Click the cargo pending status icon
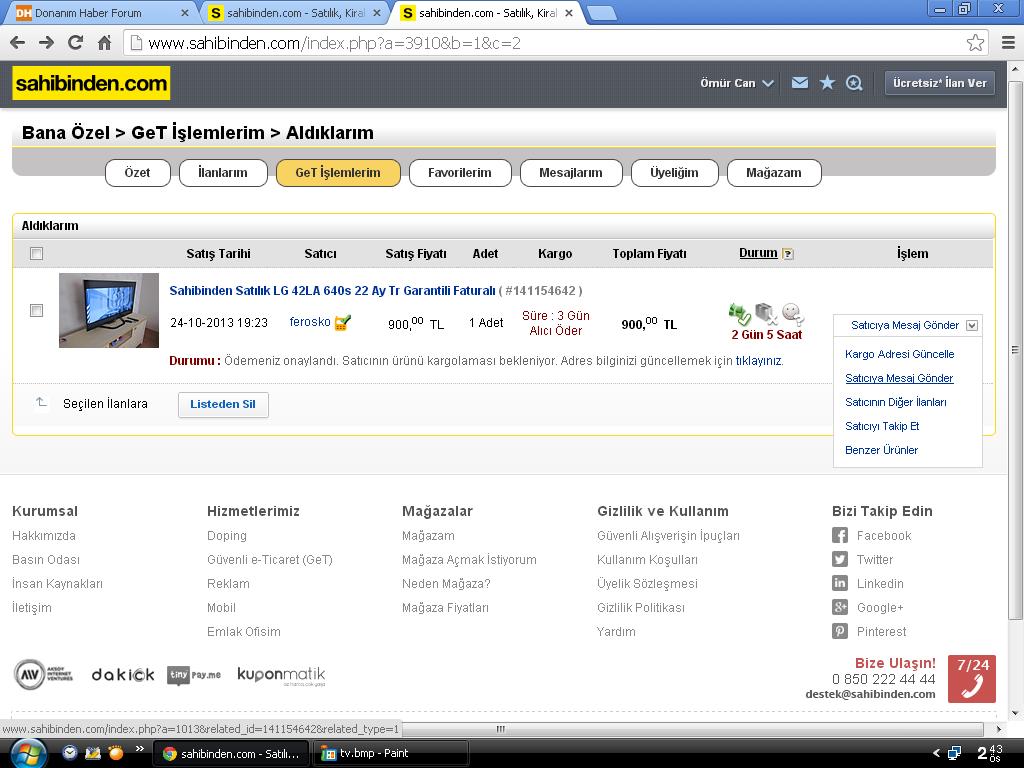Viewport: 1024px width, 768px height. tap(765, 314)
